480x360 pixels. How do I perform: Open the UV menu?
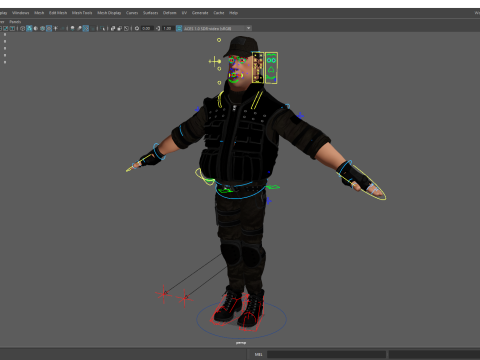(184, 13)
